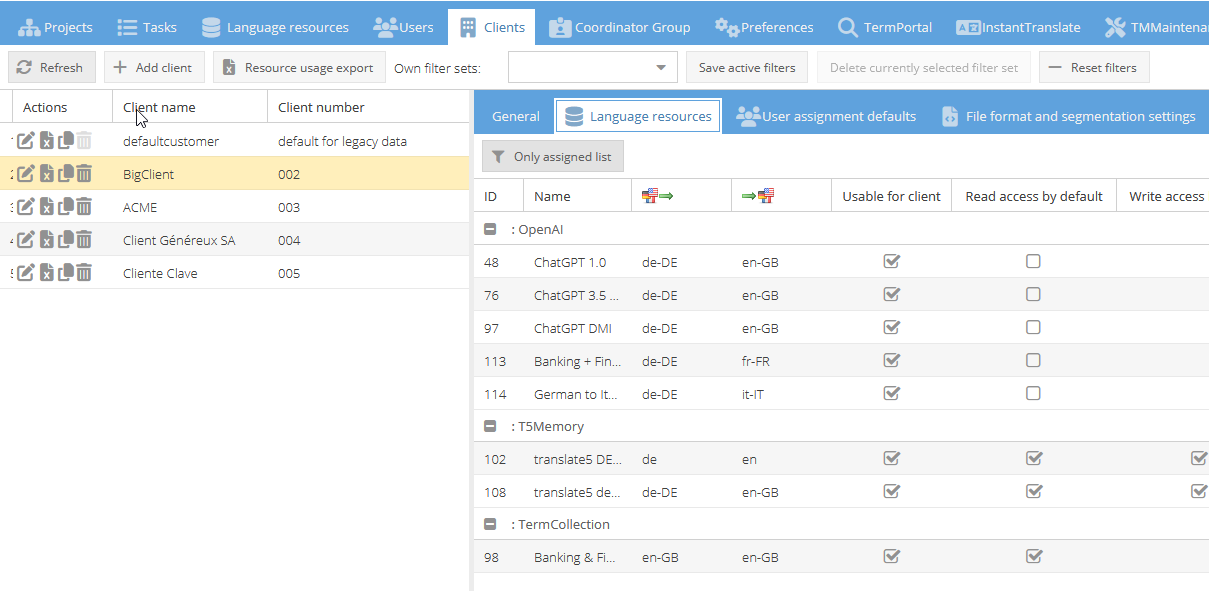Click Save active filters
The height and width of the screenshot is (591, 1209).
(x=747, y=68)
